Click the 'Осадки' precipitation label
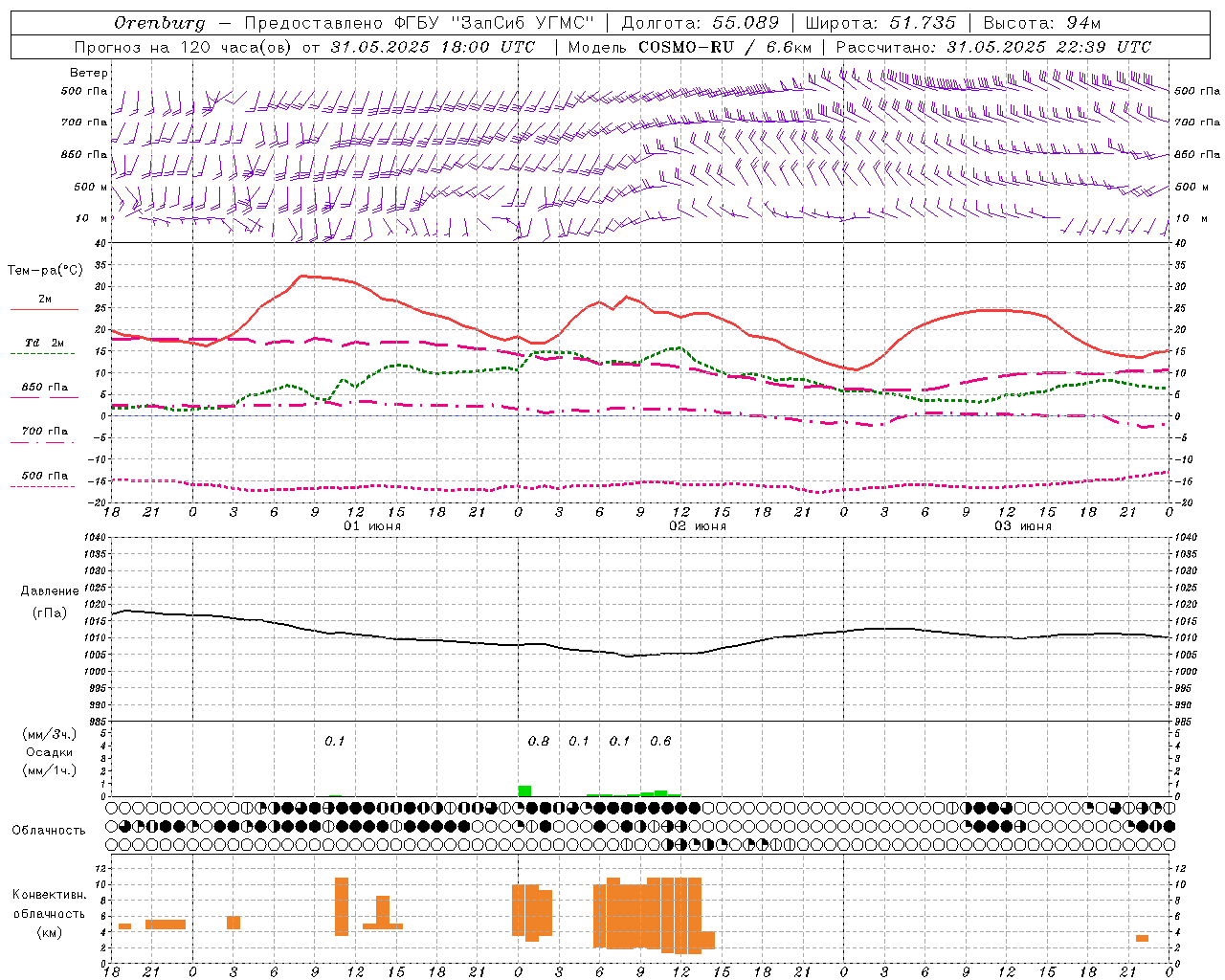 click(50, 752)
